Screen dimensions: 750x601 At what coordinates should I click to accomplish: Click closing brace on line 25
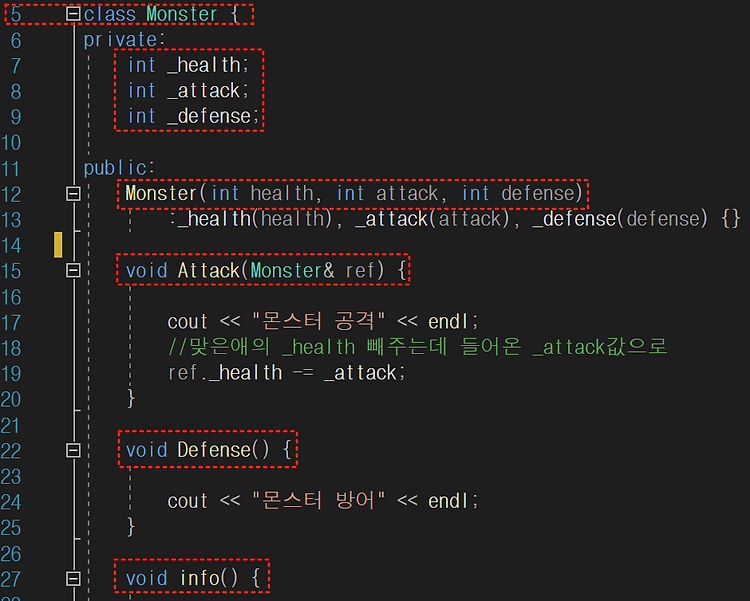click(131, 527)
